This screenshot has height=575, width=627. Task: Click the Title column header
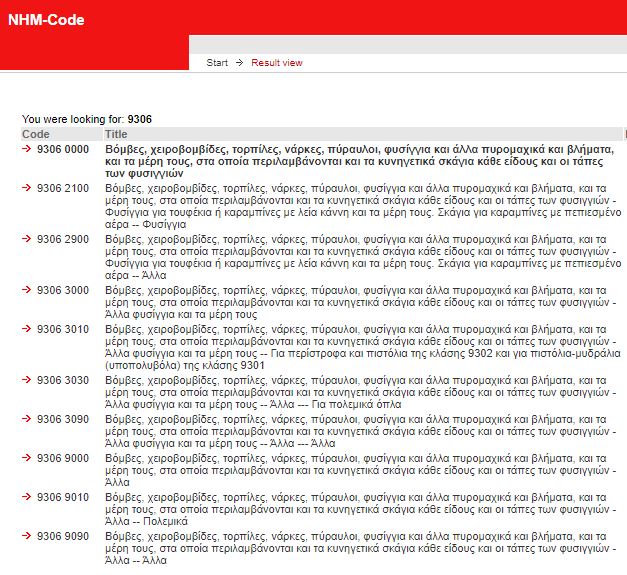point(116,134)
